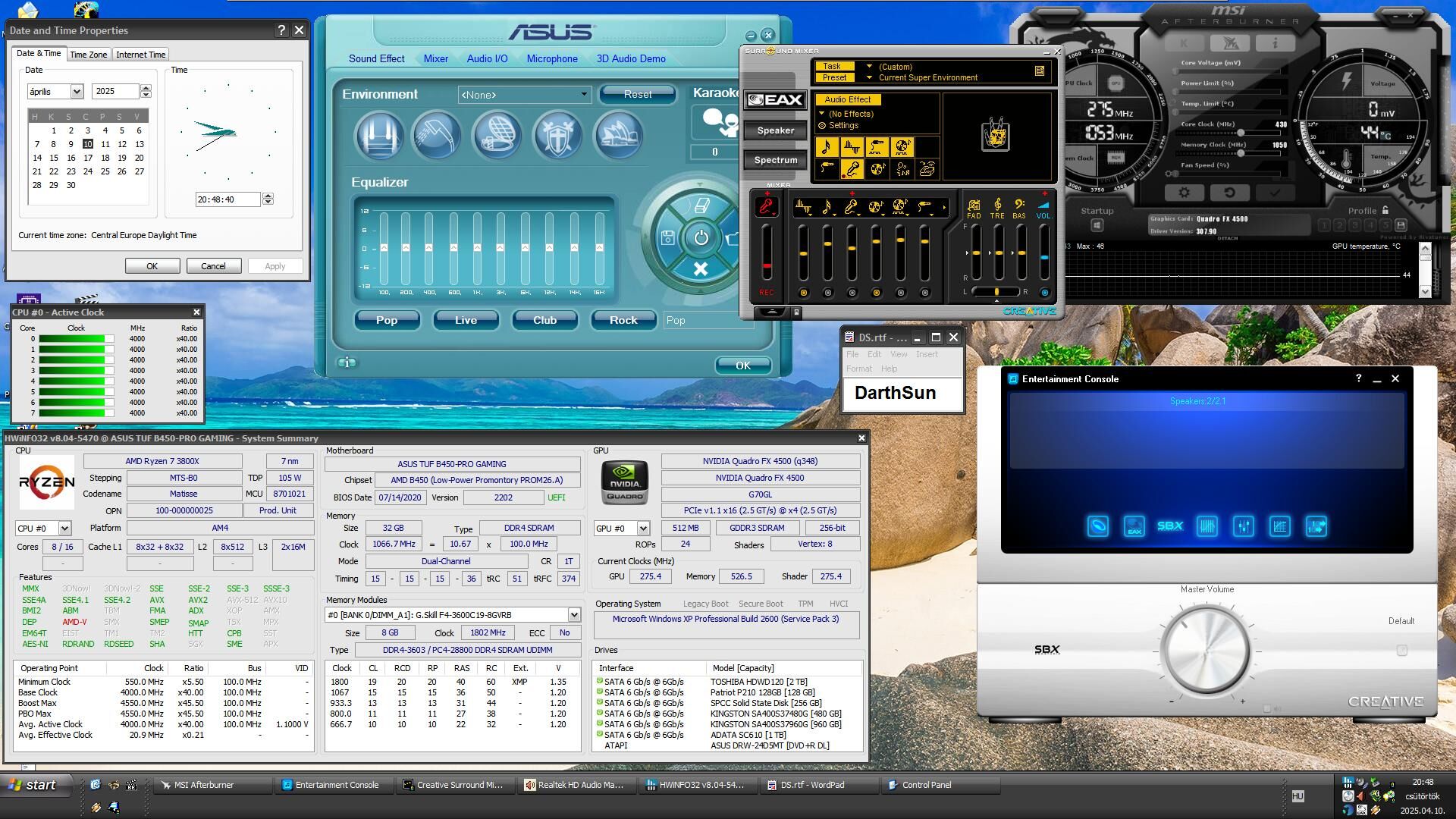This screenshot has width=1456, height=819.
Task: Choose Rock equalizer preset
Action: [x=623, y=320]
